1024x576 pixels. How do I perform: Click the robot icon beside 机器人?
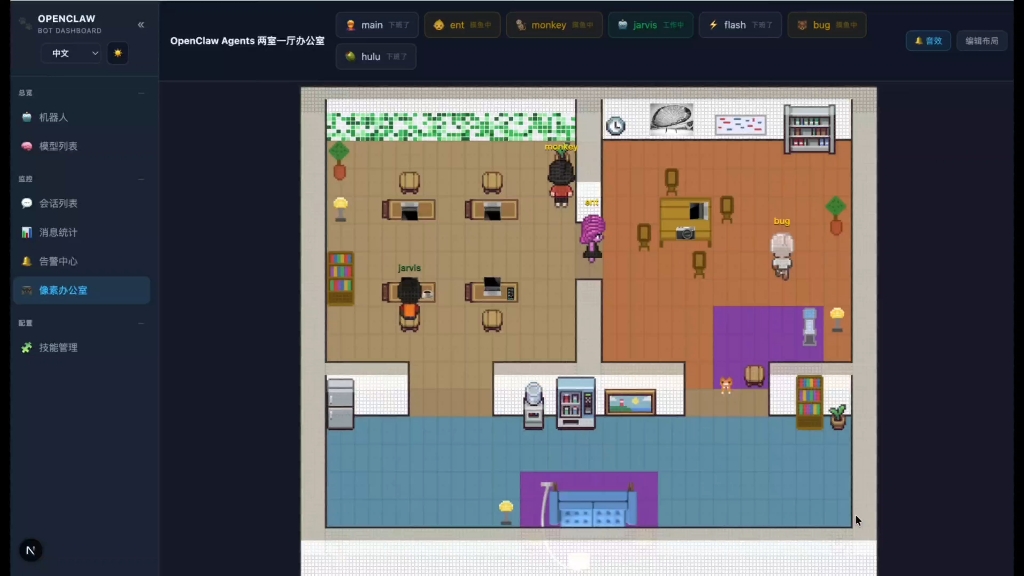coord(27,118)
